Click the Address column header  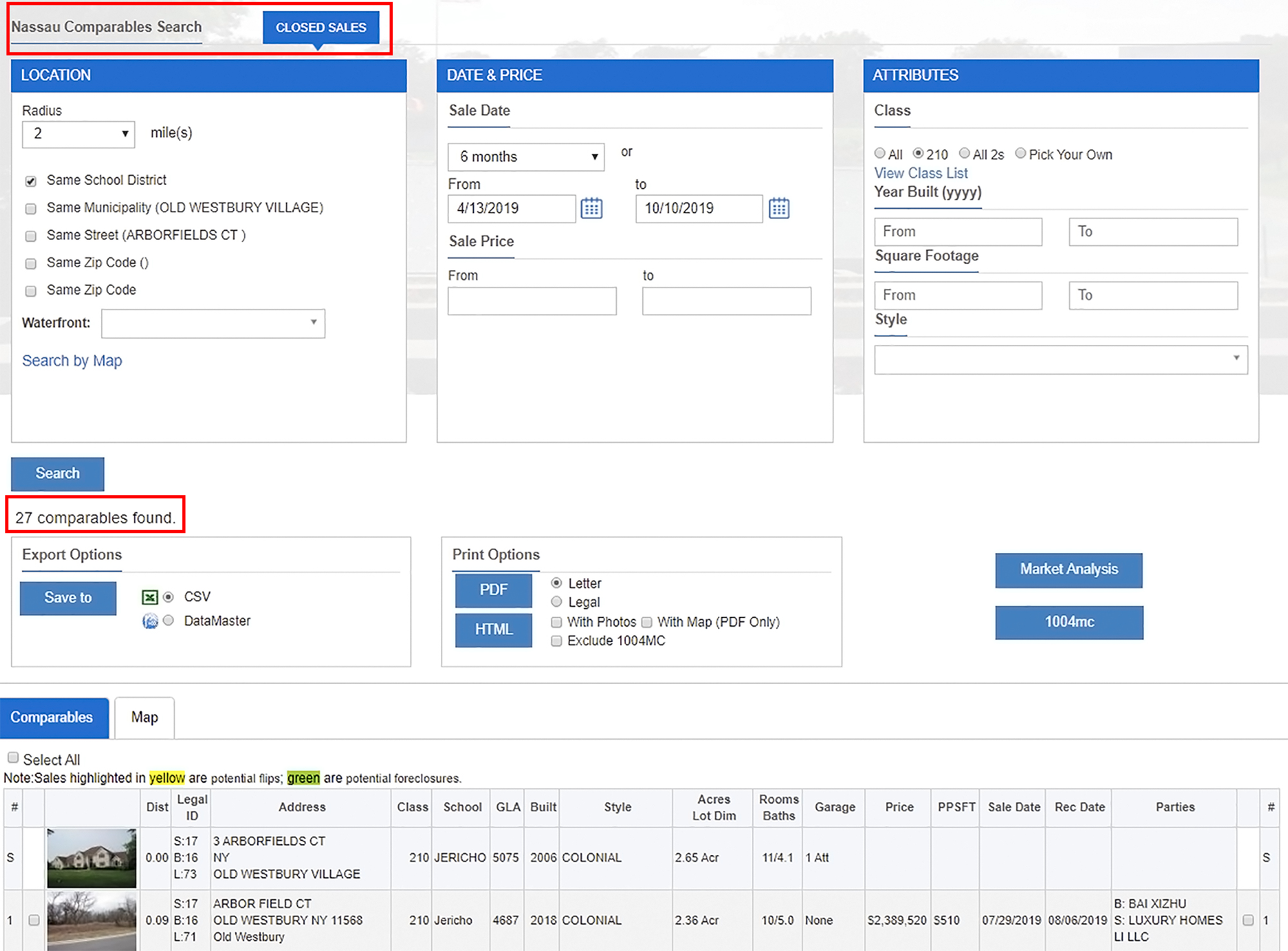(301, 807)
